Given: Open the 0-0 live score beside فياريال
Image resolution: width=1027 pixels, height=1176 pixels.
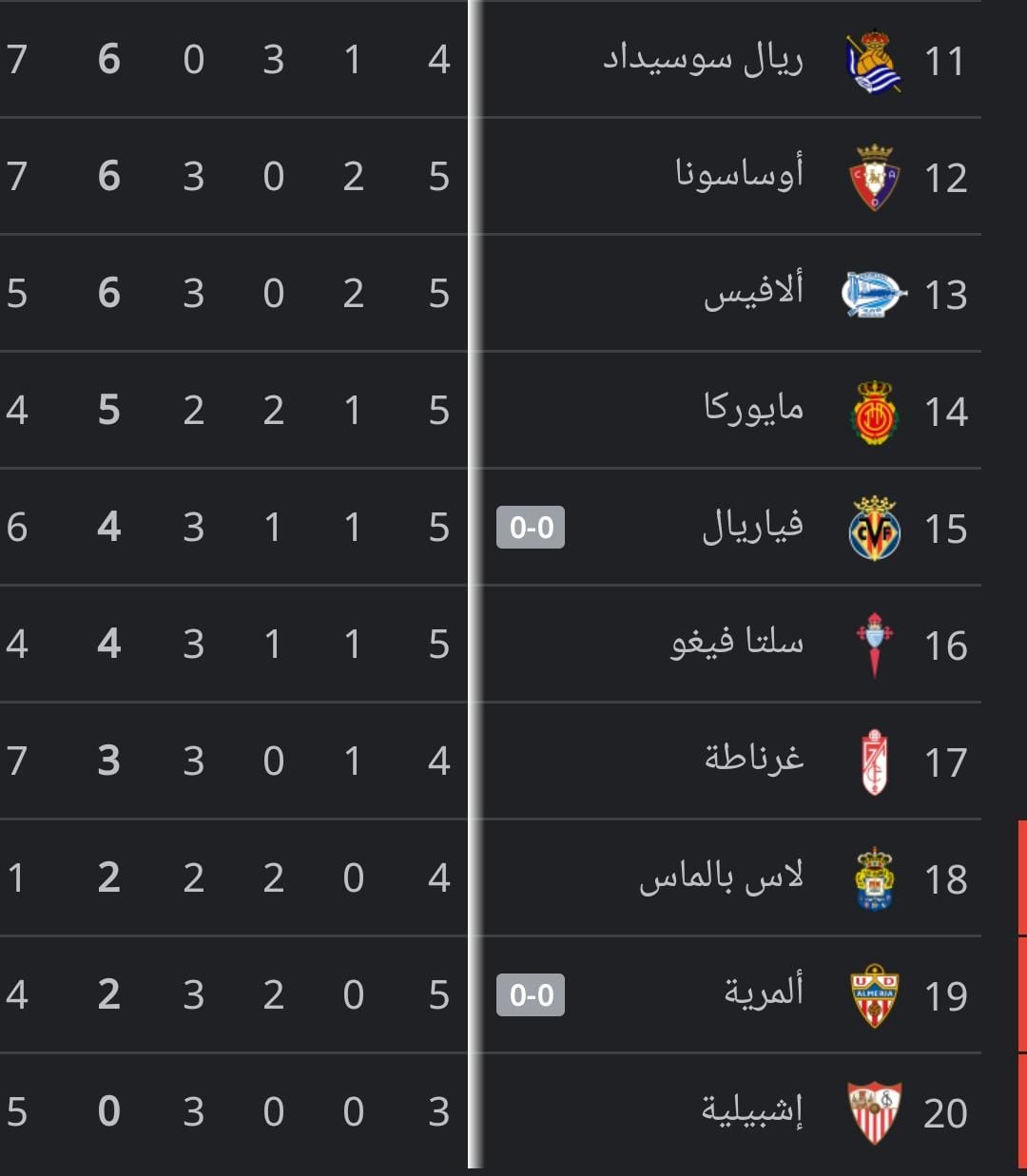Looking at the screenshot, I should [x=531, y=528].
